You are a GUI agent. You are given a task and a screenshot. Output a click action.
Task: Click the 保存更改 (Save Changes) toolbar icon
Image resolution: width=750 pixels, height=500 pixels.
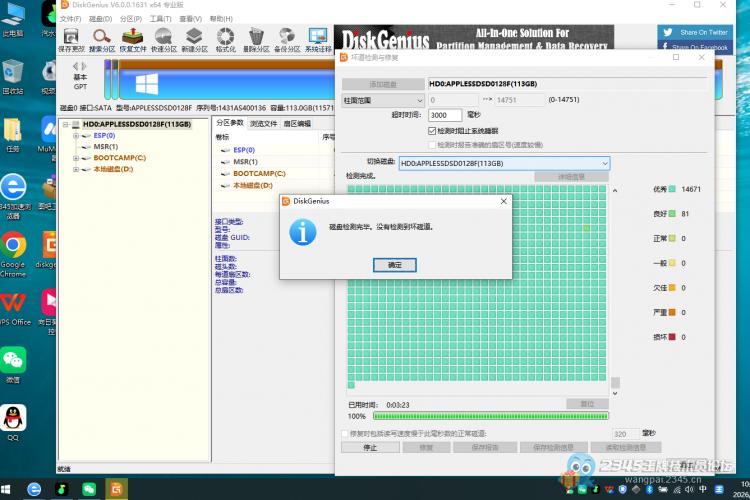pos(71,40)
